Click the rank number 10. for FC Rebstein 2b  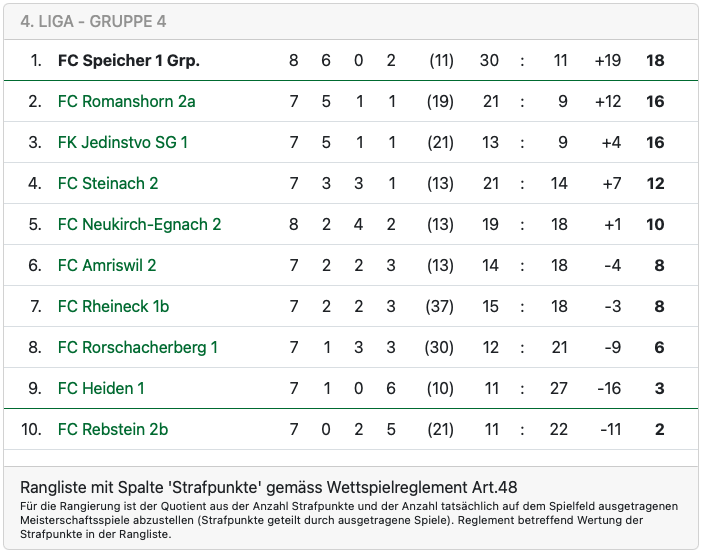click(32, 429)
